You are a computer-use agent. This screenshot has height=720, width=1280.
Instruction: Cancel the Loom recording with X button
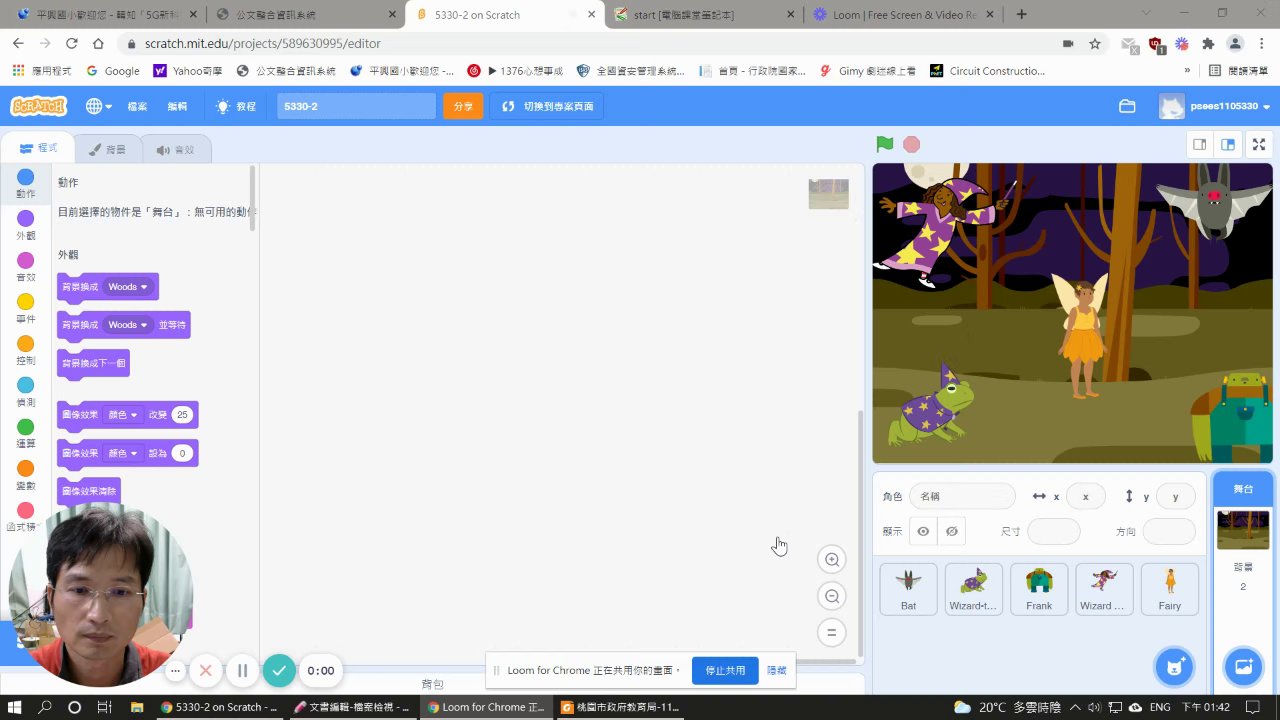[x=206, y=670]
